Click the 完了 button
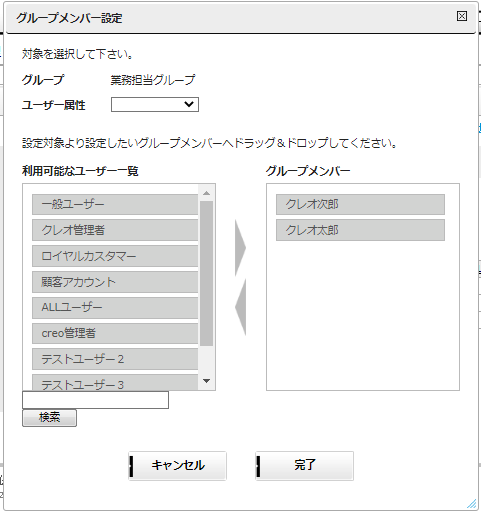Image resolution: width=481 pixels, height=512 pixels. 304,466
